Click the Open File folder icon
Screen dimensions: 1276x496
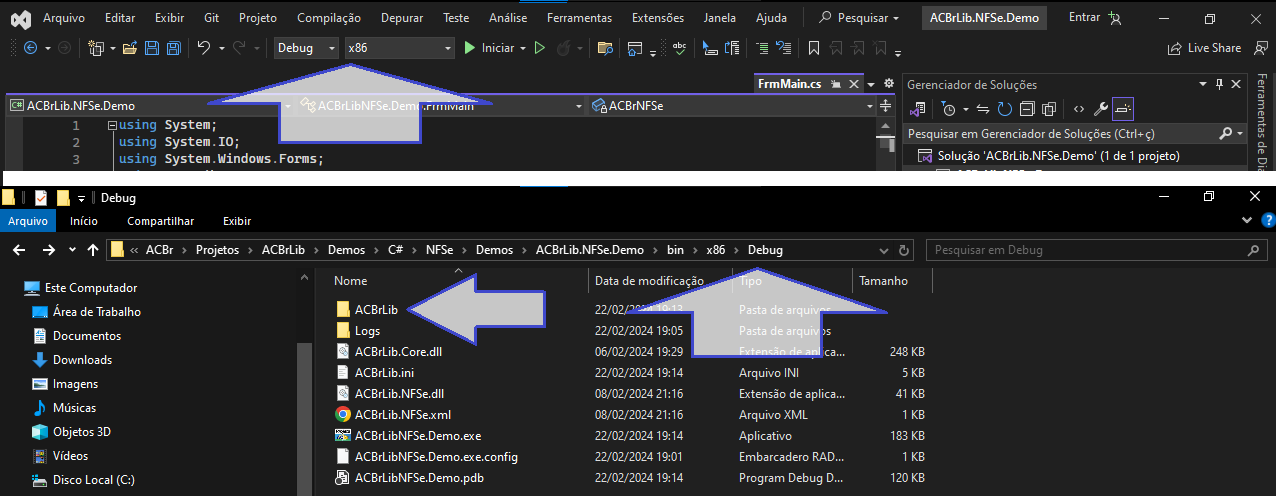pos(130,48)
